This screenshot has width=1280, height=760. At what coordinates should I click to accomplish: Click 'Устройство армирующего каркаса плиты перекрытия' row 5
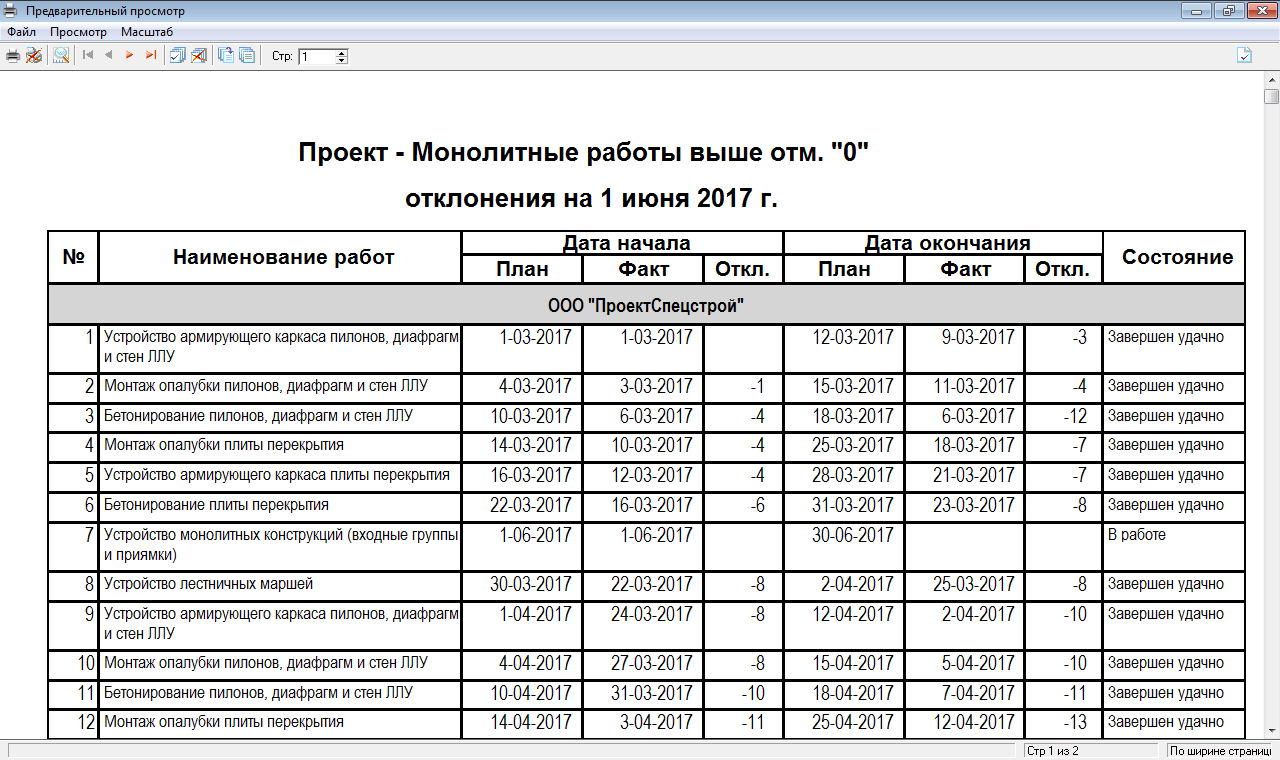[x=277, y=475]
